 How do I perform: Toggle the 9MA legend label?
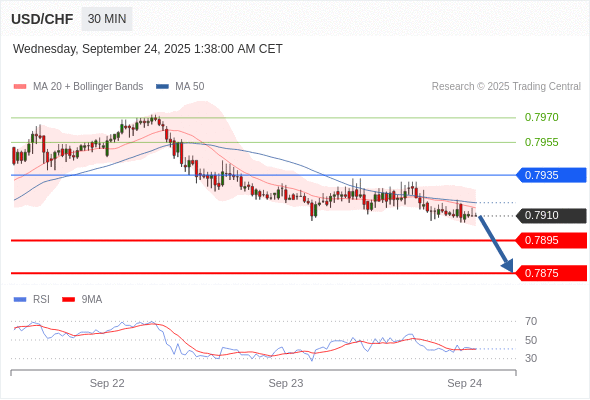point(92,300)
